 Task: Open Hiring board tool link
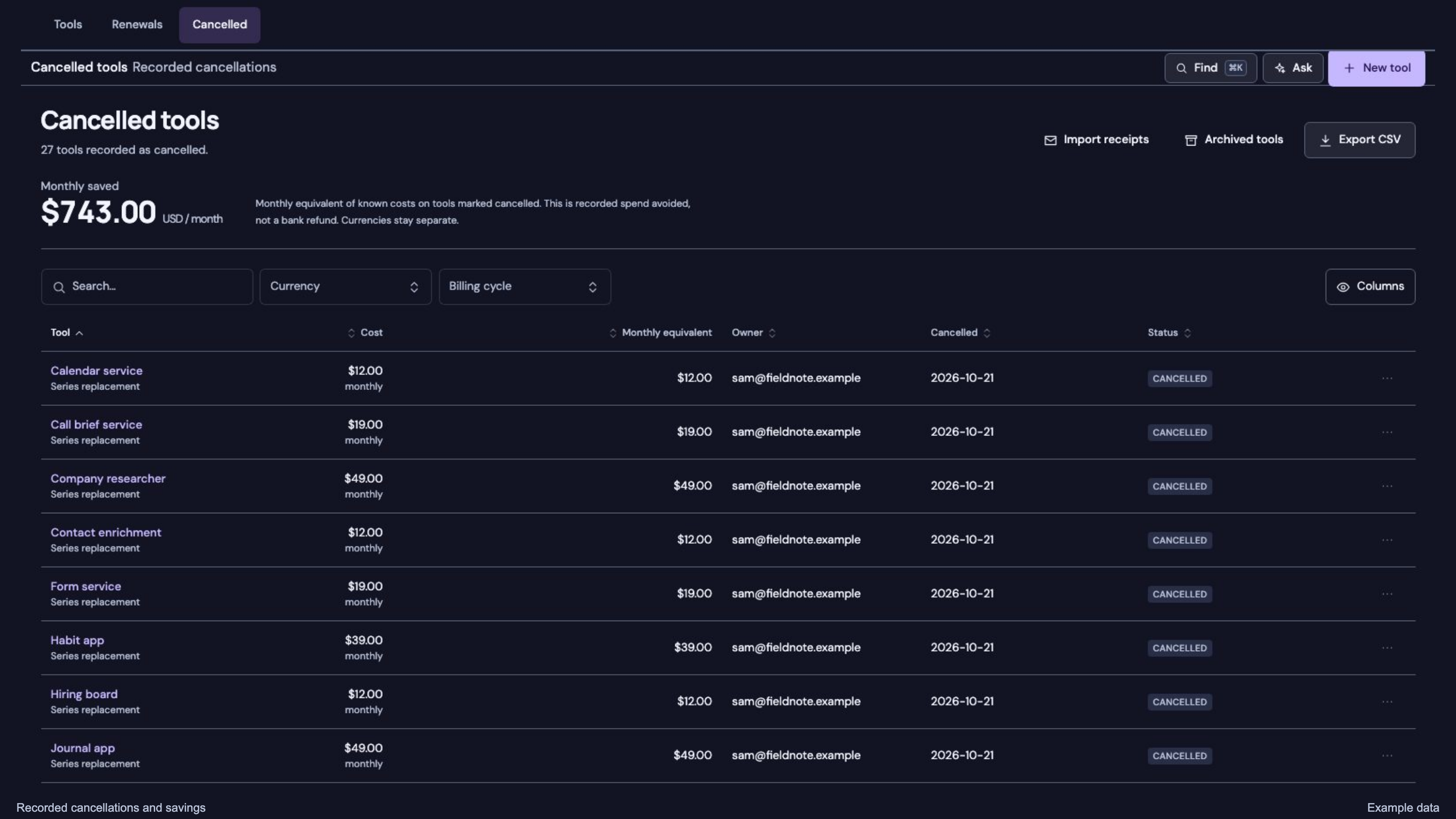[84, 694]
